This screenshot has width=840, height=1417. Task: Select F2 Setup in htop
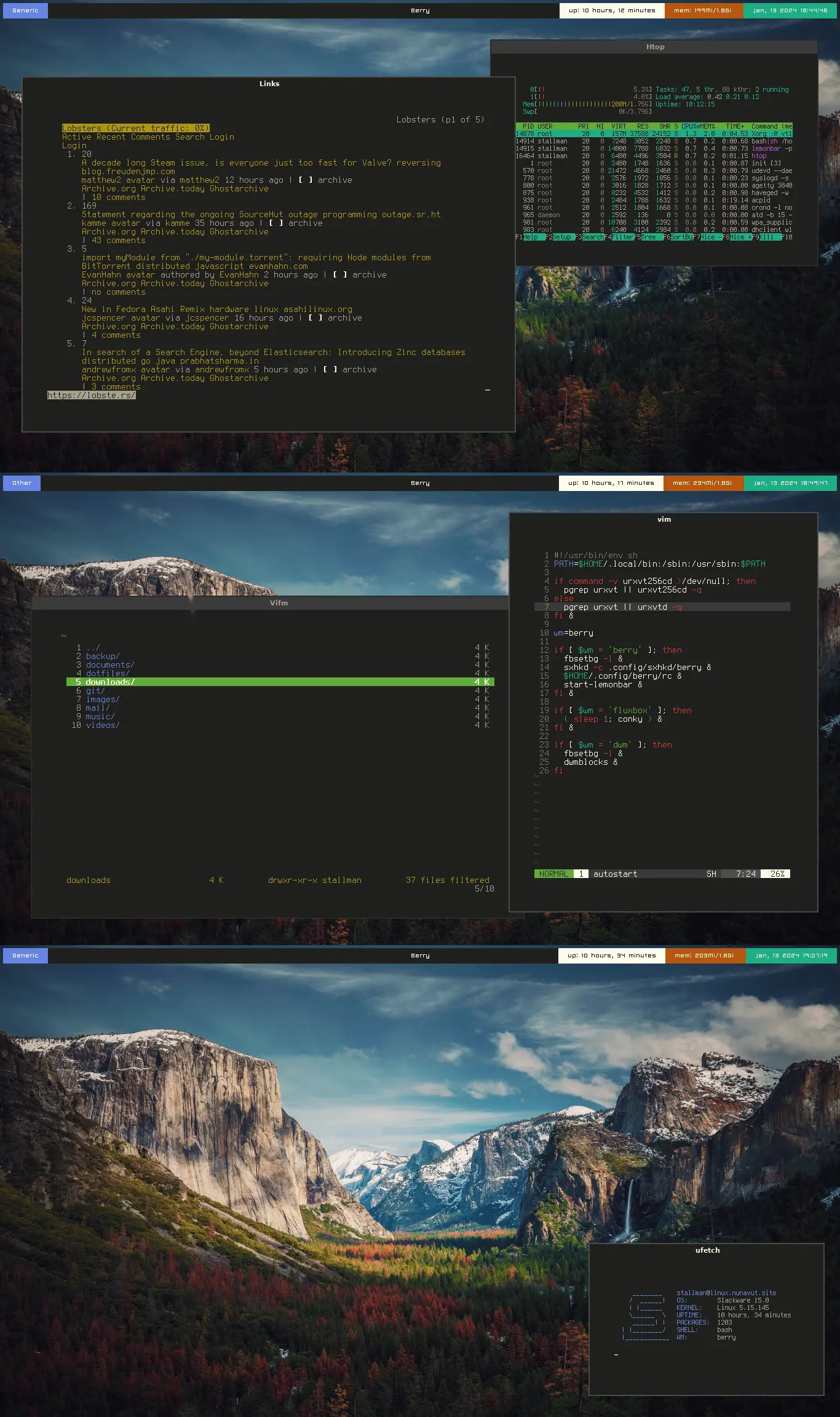pyautogui.click(x=560, y=237)
